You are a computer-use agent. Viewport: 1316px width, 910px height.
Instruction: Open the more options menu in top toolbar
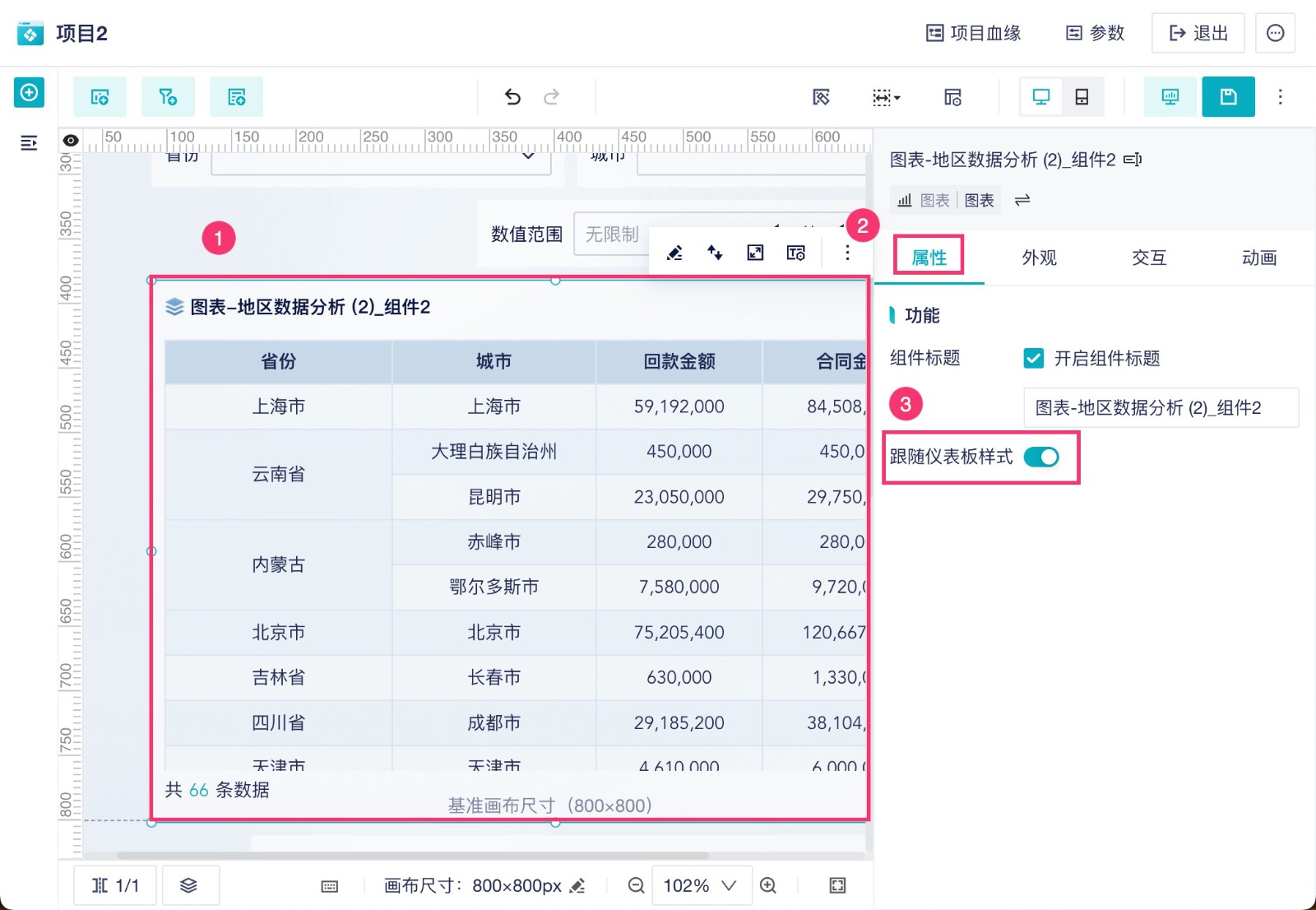[1280, 97]
